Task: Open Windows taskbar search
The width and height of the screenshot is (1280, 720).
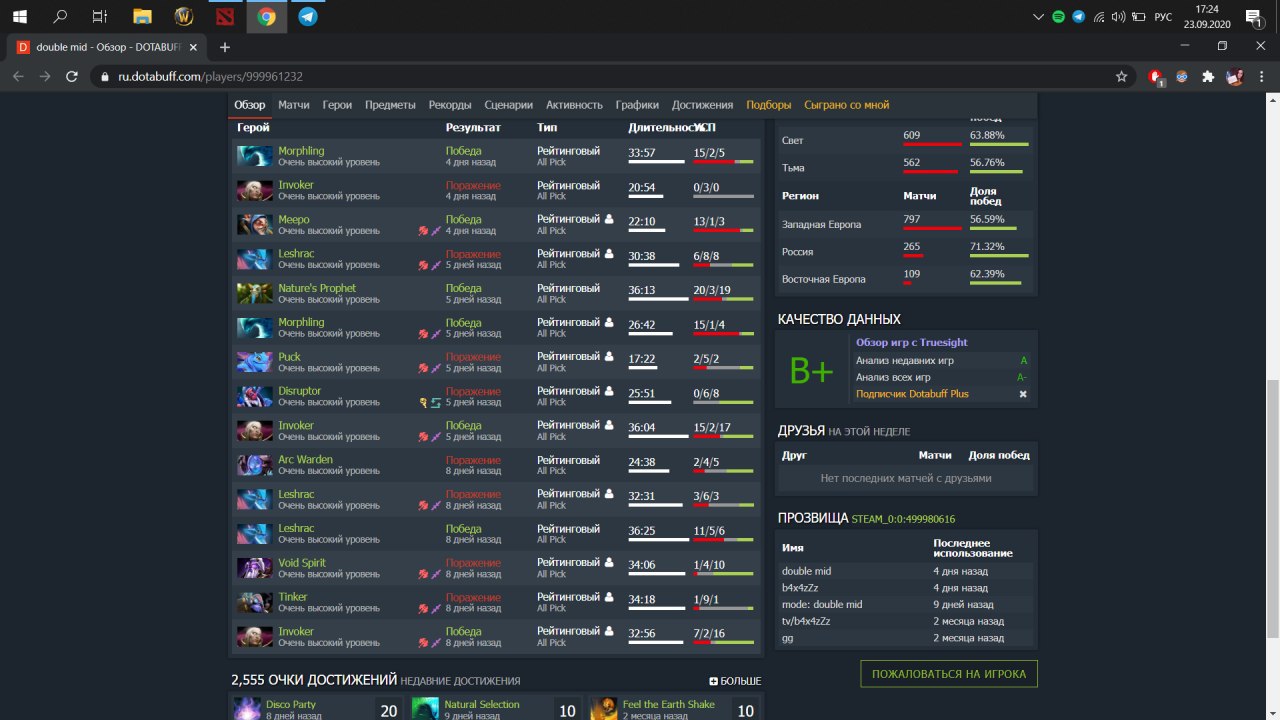Action: (60, 16)
